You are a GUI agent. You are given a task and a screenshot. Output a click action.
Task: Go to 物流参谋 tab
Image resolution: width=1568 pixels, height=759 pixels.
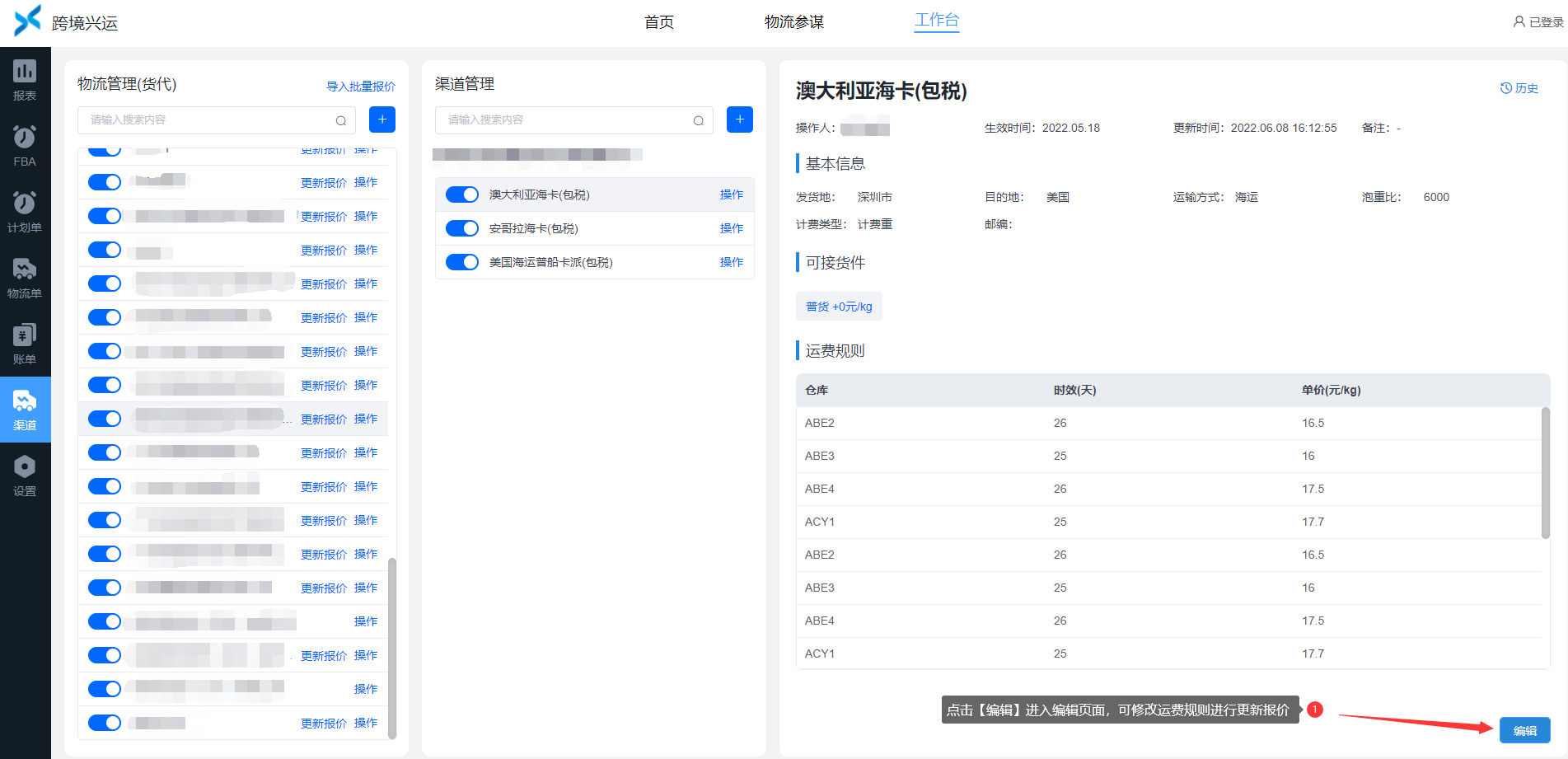(x=794, y=22)
